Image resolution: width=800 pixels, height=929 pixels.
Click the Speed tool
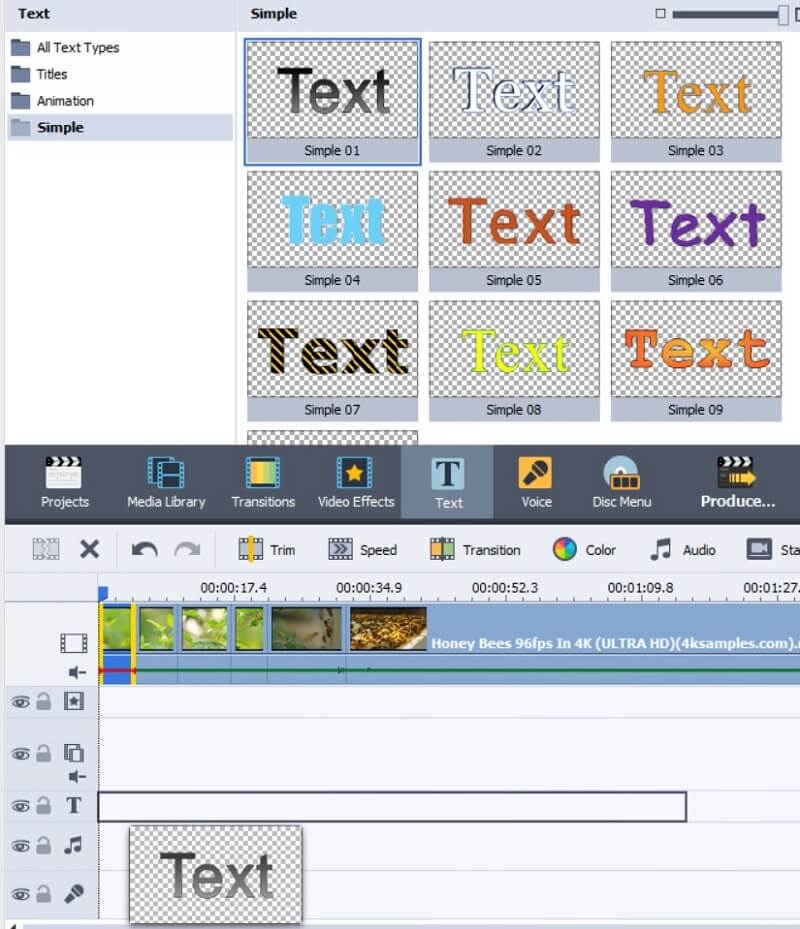[x=363, y=550]
